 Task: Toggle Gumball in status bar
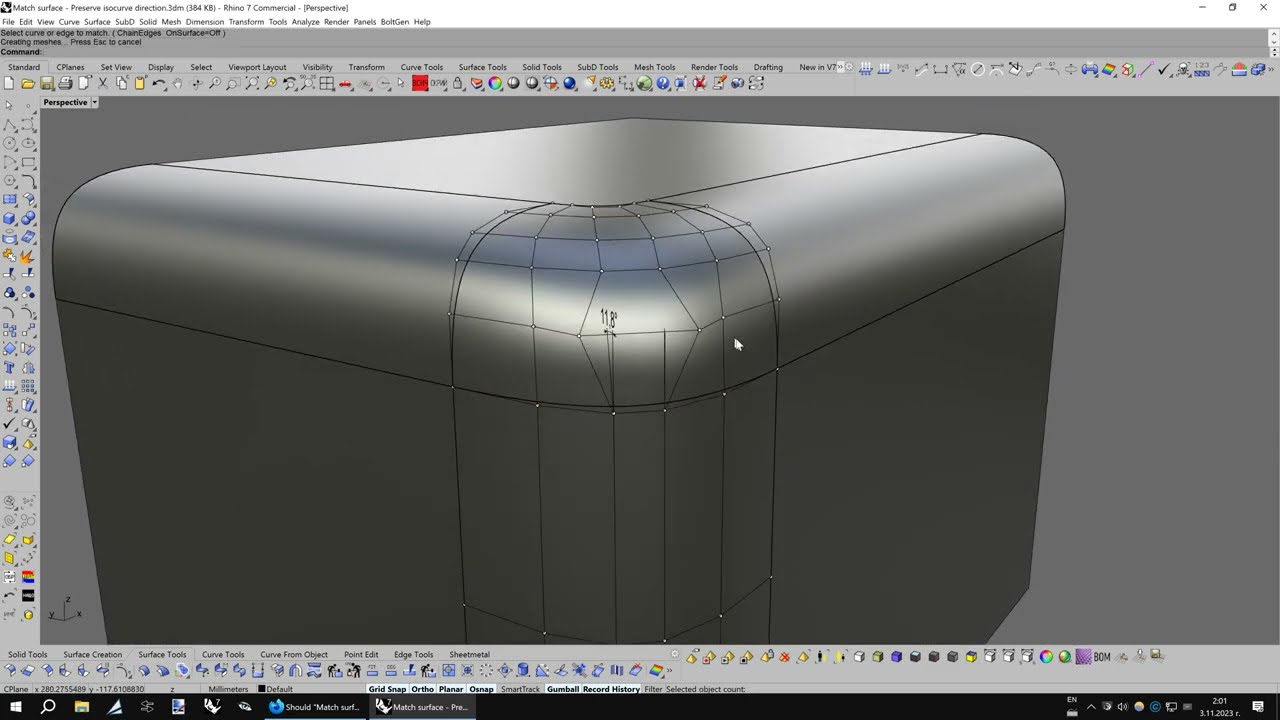(x=563, y=689)
